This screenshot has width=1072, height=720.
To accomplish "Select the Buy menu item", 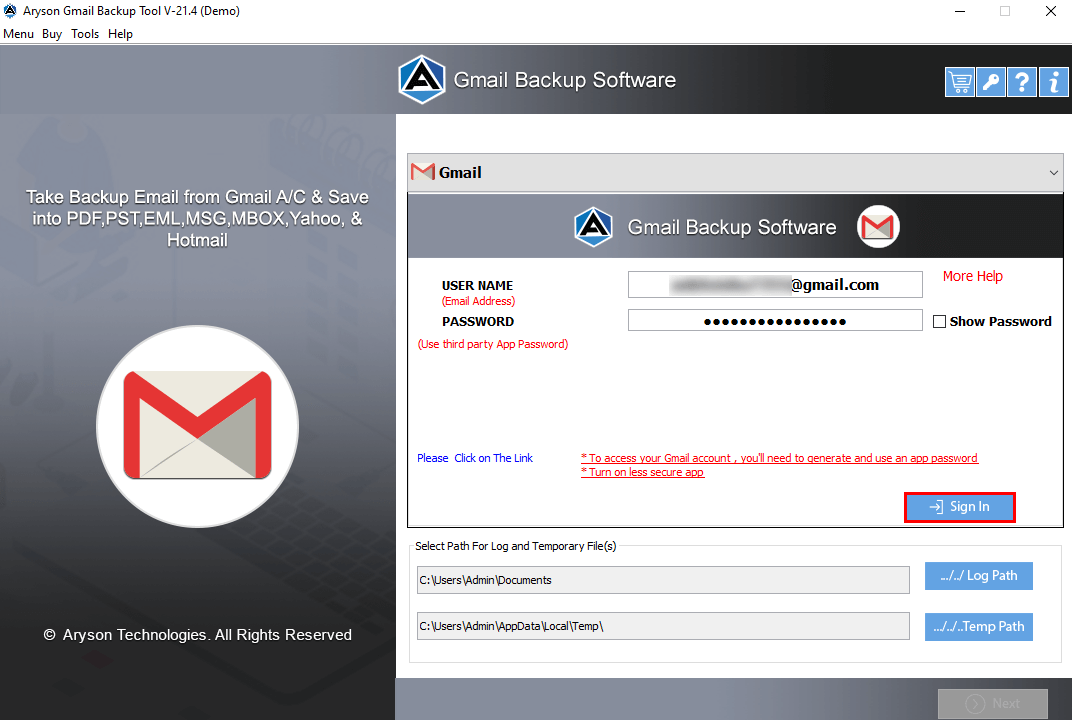I will [x=51, y=33].
